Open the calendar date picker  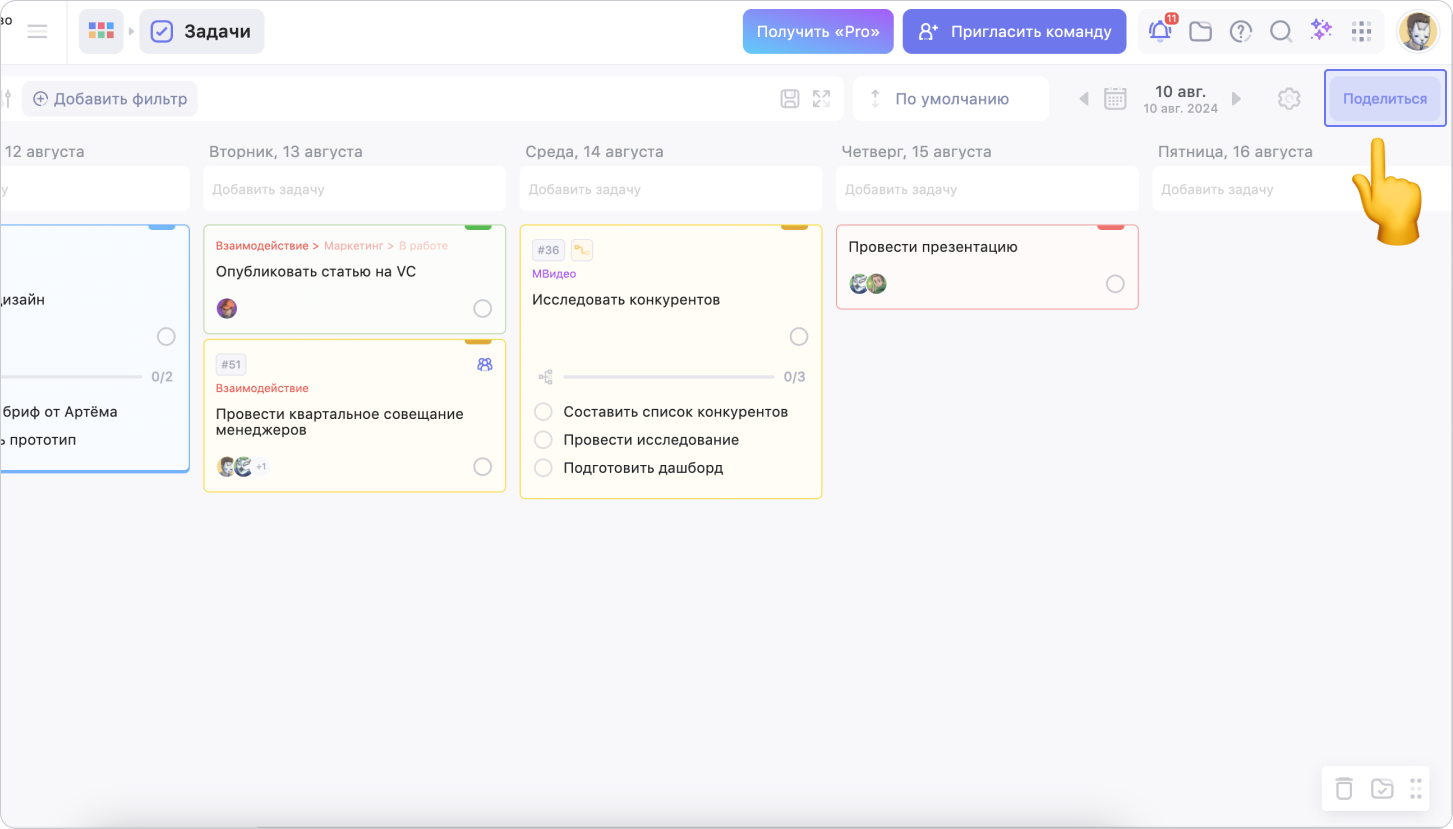click(1115, 99)
